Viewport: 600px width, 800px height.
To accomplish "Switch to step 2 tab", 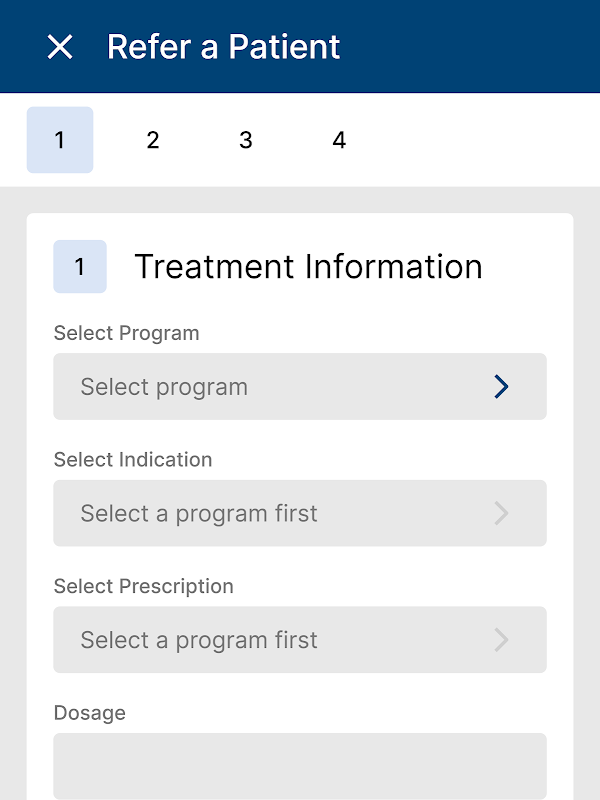I will [153, 140].
